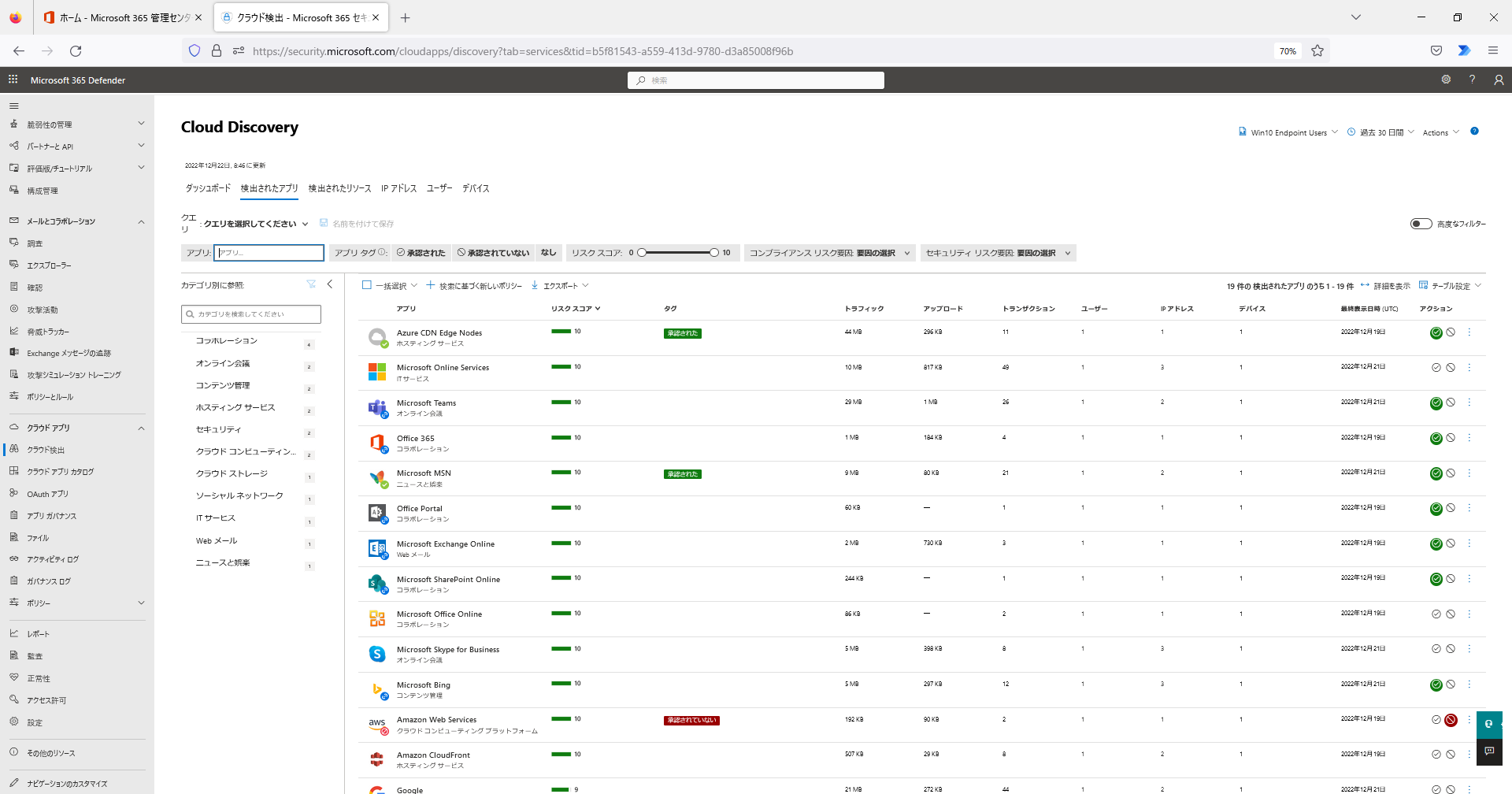Select the コラボレーション category
Viewport: 1512px width, 794px height.
coord(227,341)
